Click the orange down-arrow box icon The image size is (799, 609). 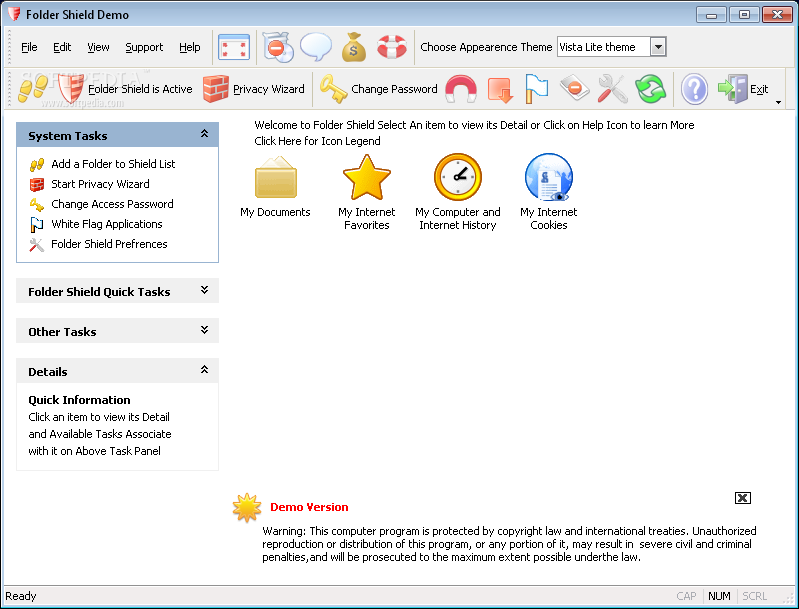[499, 89]
